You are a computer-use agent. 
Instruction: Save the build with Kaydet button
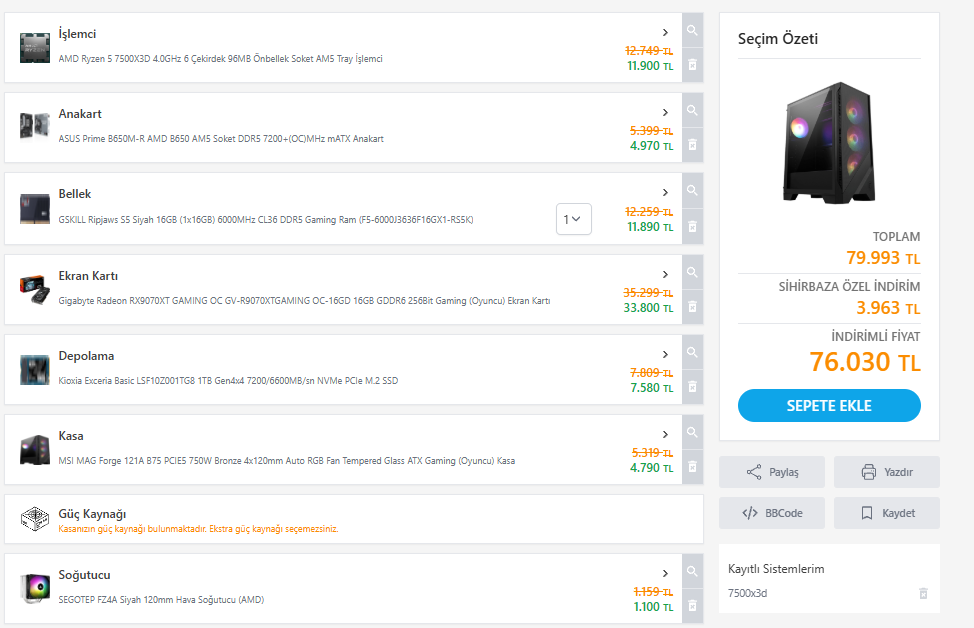point(886,513)
